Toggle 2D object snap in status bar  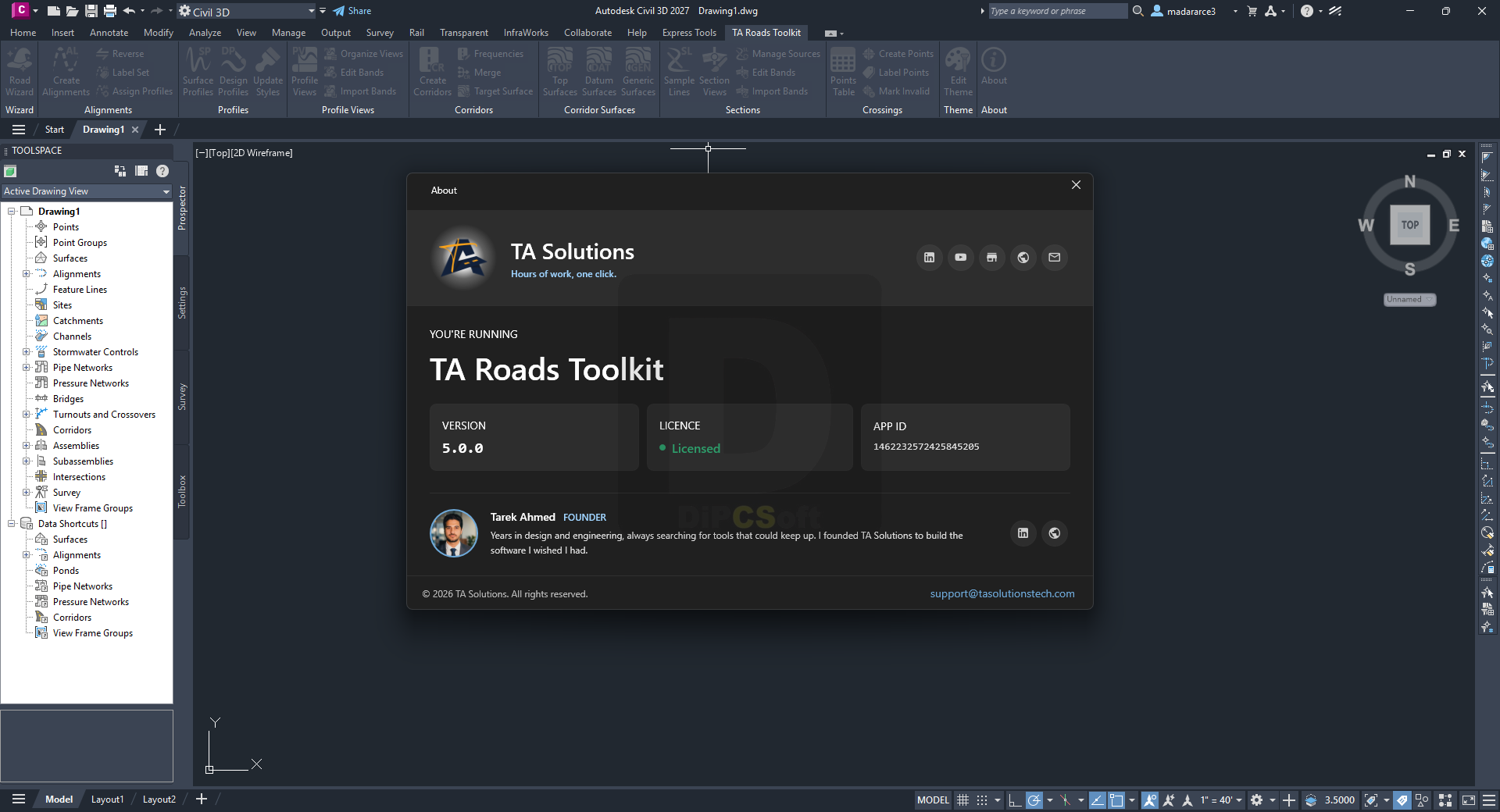click(1116, 800)
